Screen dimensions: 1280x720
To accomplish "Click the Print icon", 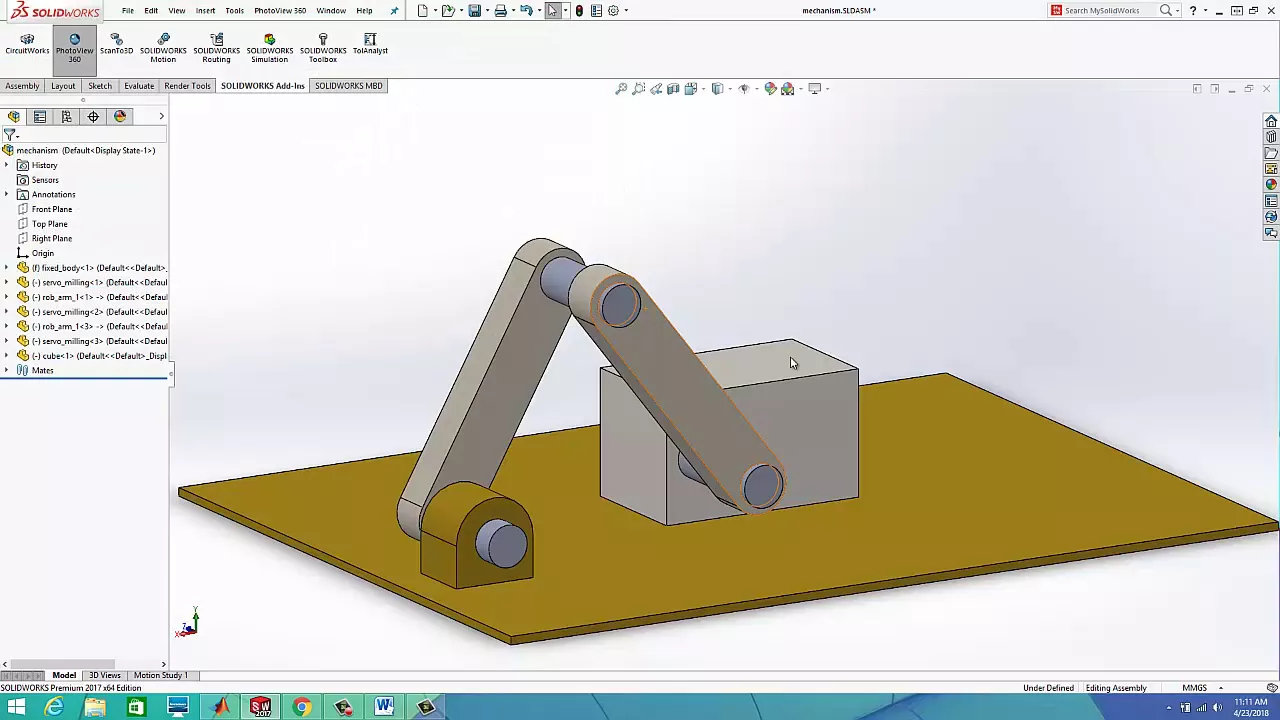I will pos(500,10).
